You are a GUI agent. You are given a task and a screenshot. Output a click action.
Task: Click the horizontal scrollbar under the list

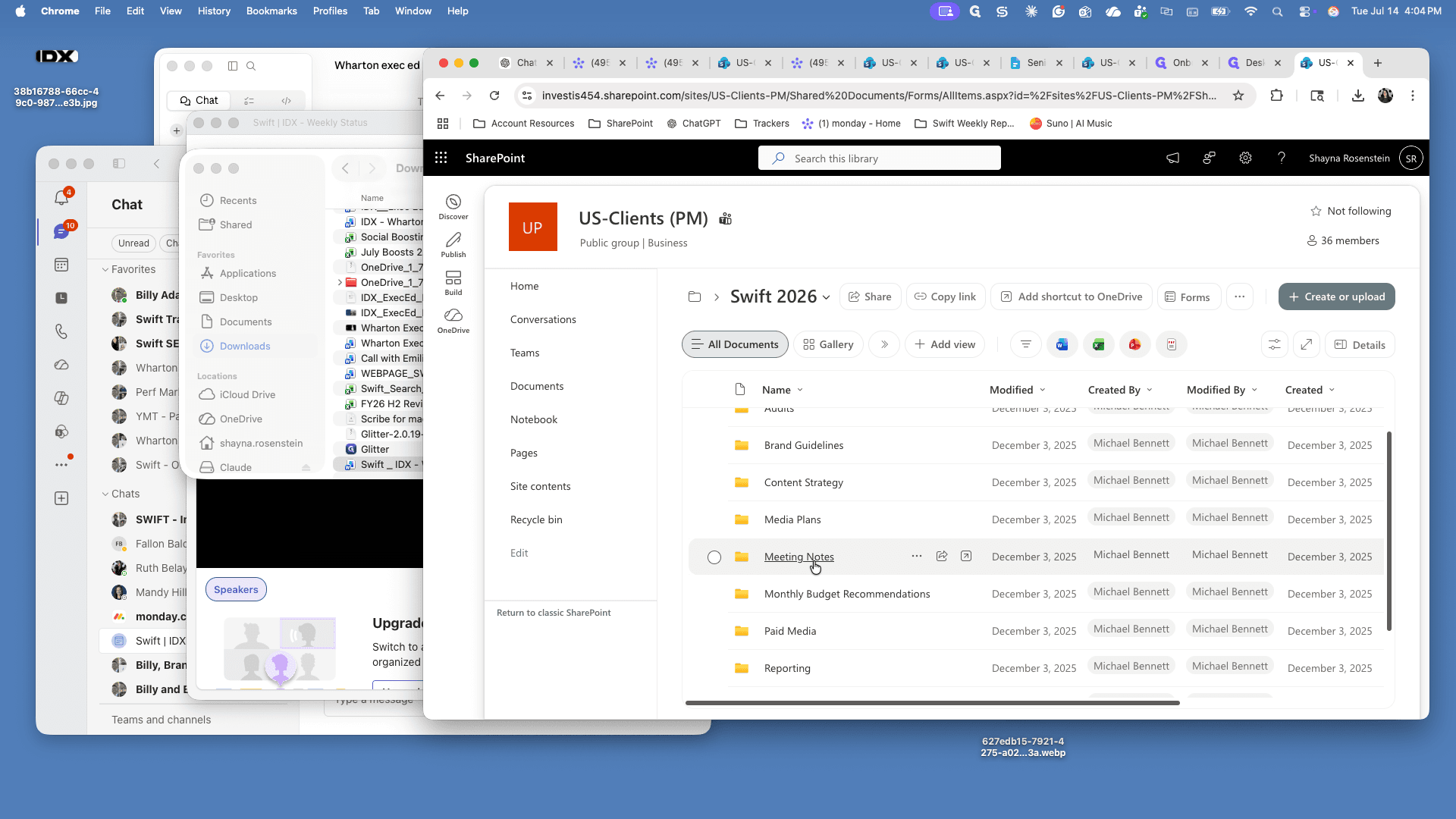pos(932,703)
